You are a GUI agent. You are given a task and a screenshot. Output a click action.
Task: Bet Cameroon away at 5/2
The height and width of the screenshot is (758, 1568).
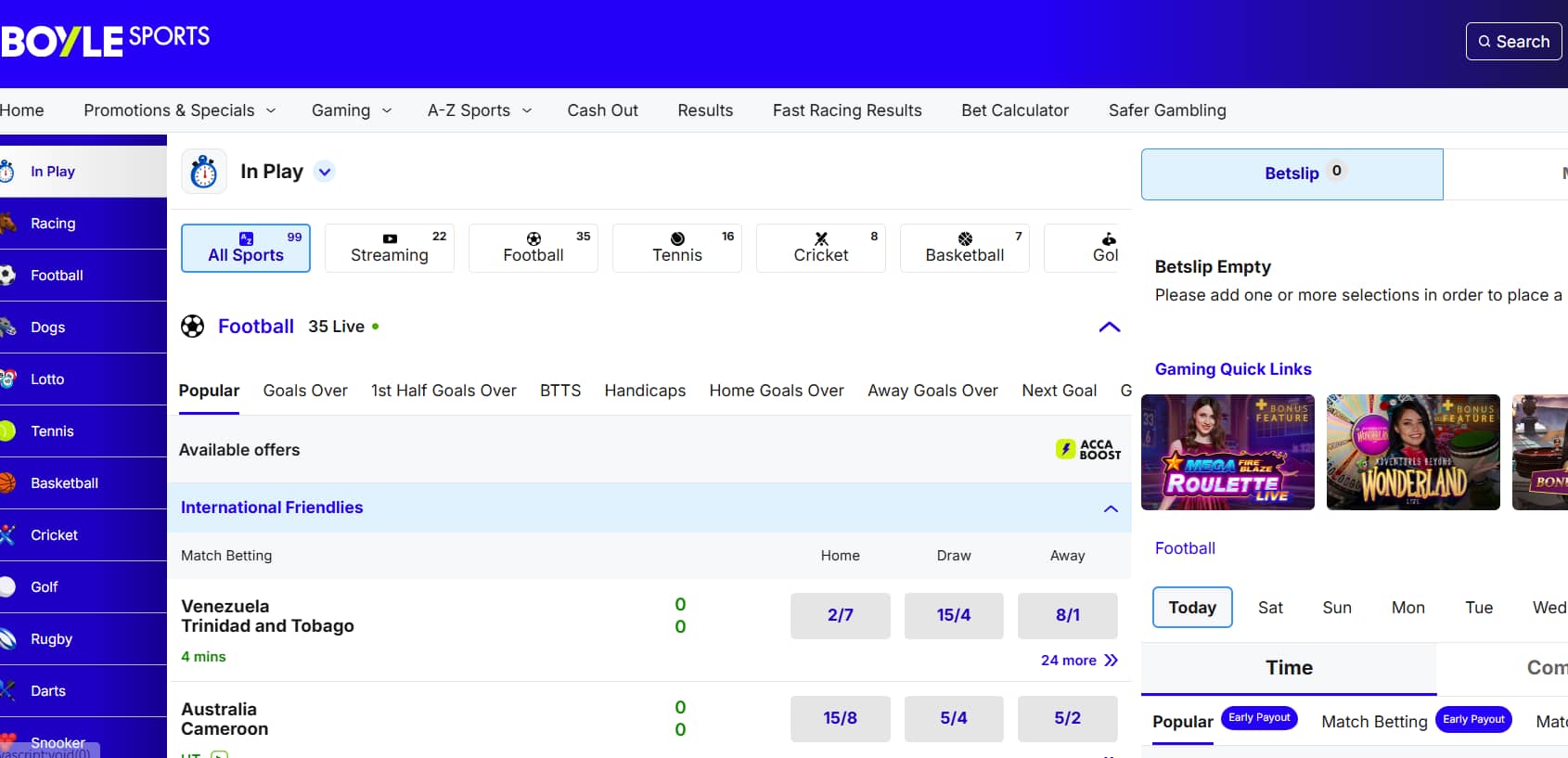(x=1068, y=719)
